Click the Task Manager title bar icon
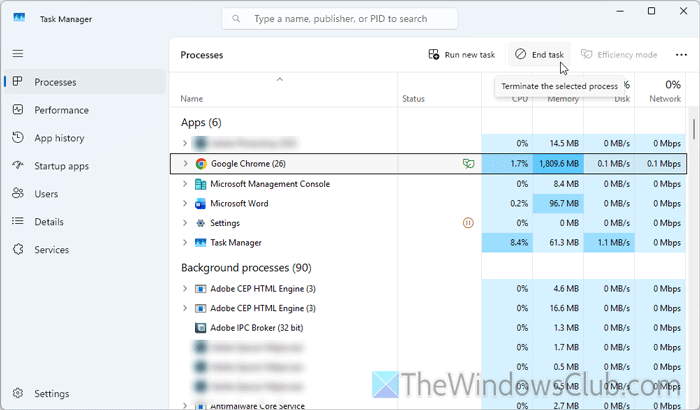The height and width of the screenshot is (410, 700). pyautogui.click(x=19, y=17)
